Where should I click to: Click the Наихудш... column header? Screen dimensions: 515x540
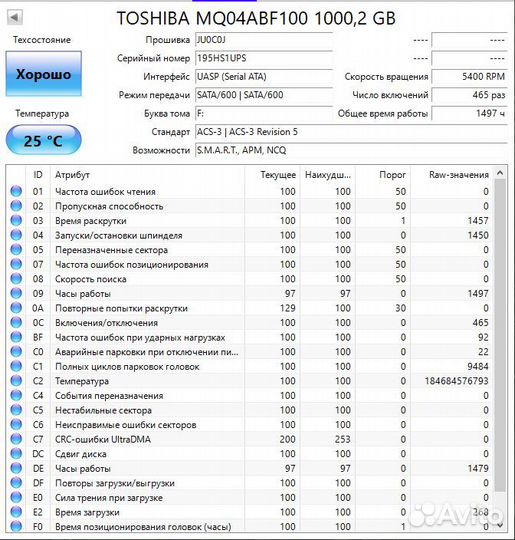[328, 175]
